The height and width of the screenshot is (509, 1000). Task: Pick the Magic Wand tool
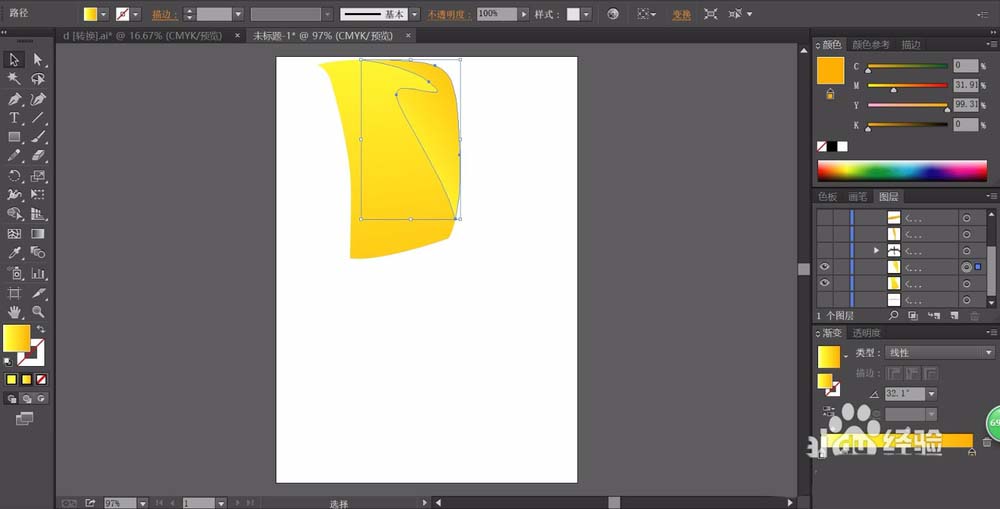14,79
